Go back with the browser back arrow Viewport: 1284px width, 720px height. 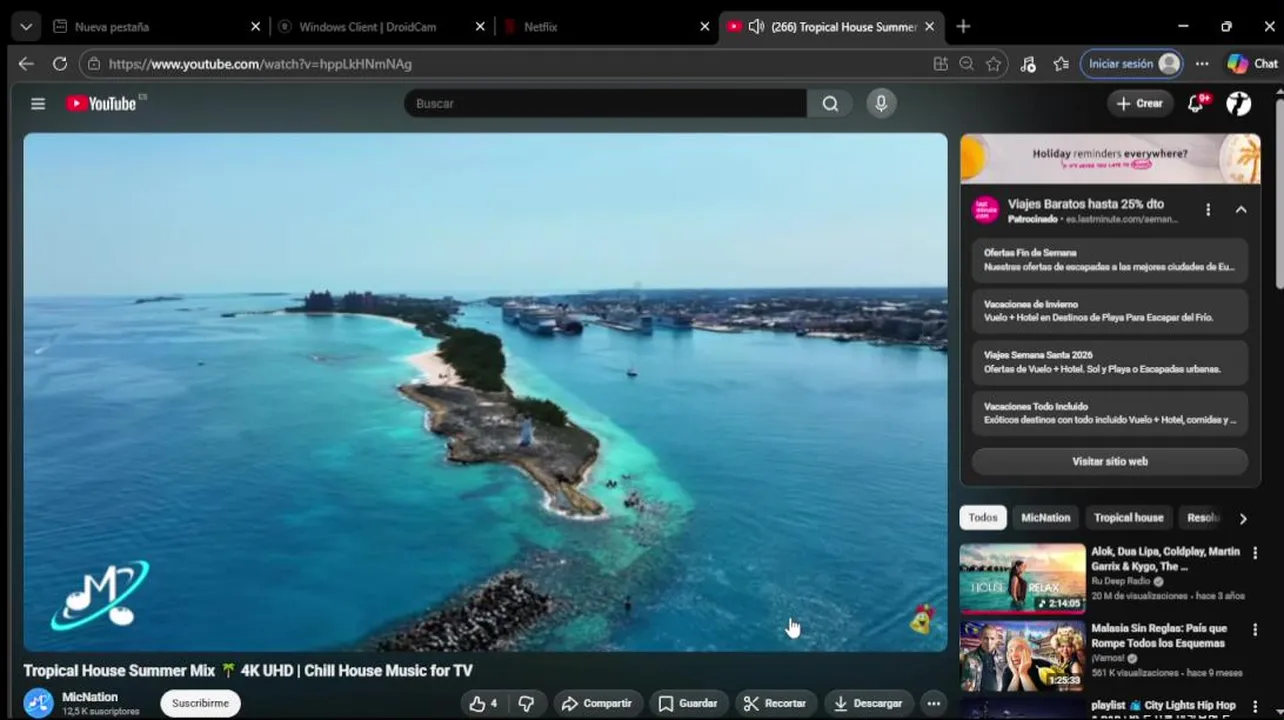[x=26, y=64]
